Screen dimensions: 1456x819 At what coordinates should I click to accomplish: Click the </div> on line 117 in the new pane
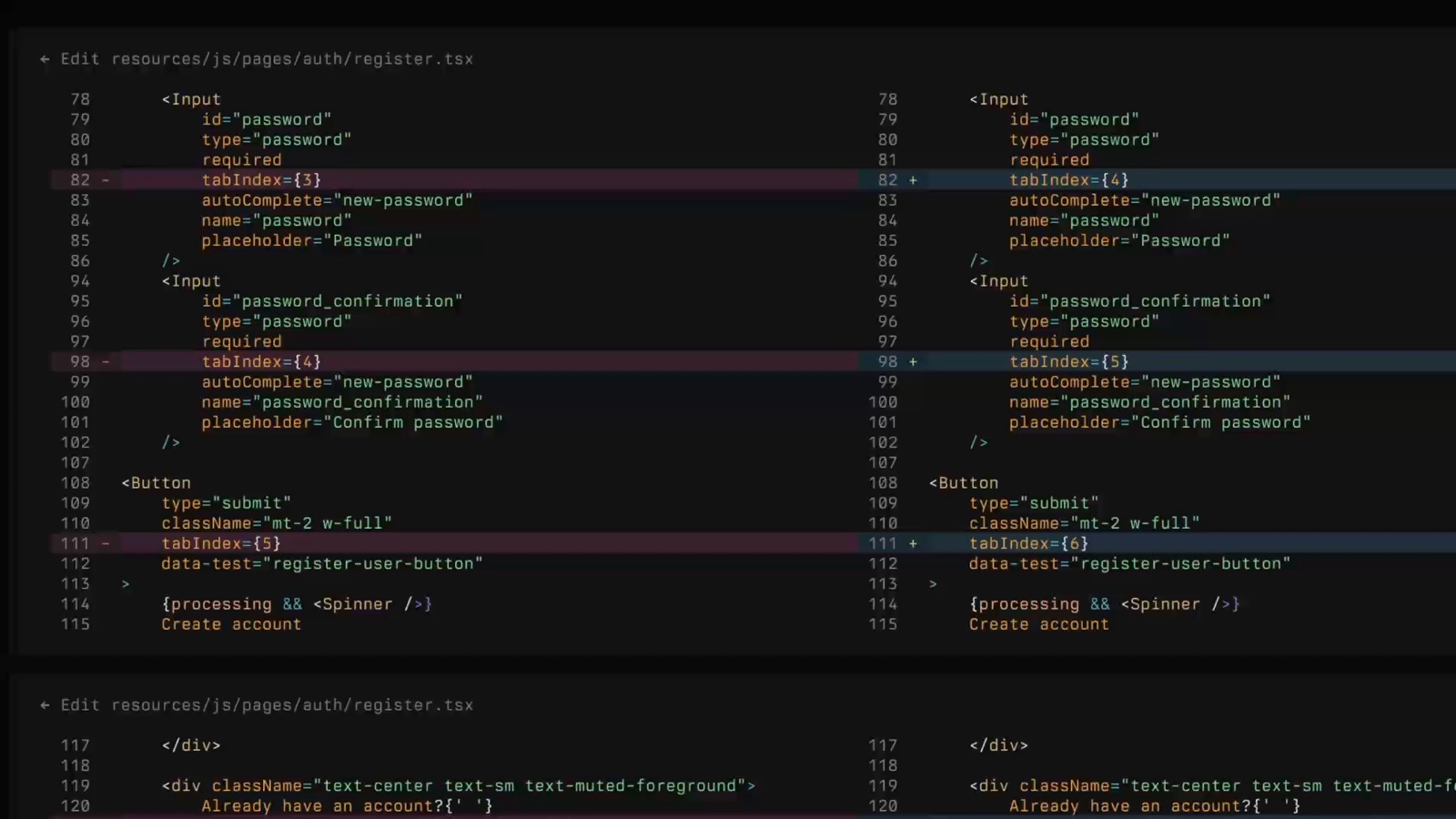pos(999,745)
